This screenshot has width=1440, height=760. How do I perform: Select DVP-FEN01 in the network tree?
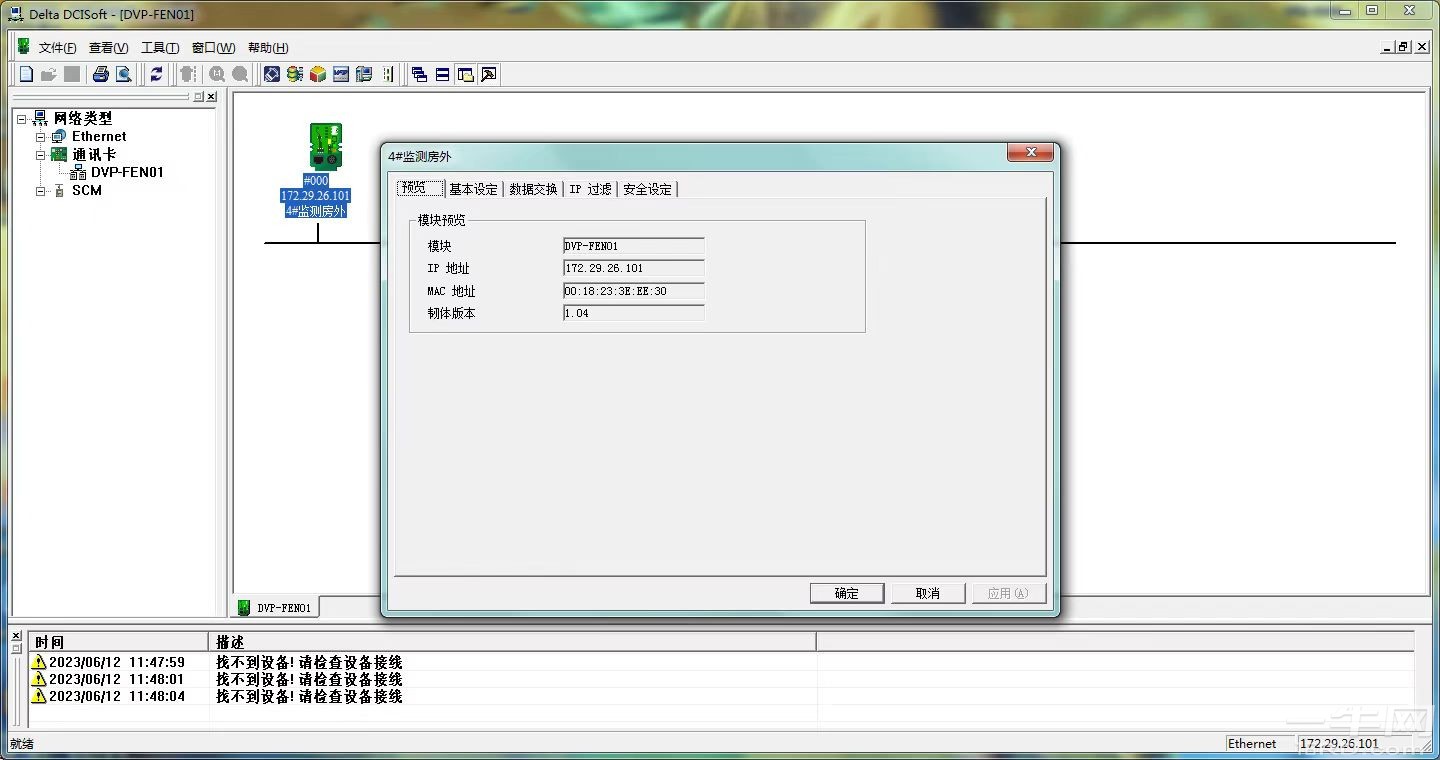(x=127, y=172)
